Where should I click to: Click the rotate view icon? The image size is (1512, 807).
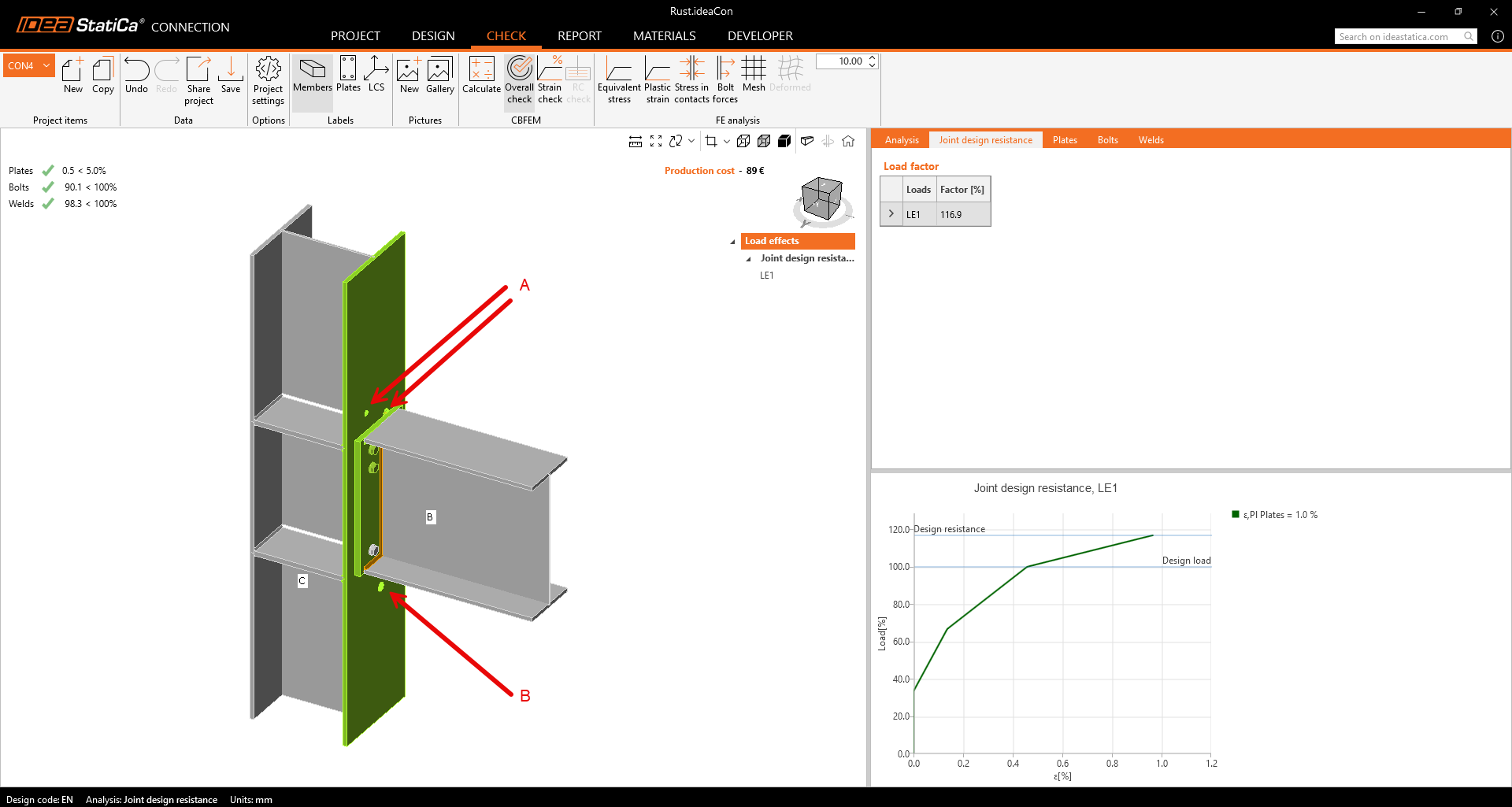676,141
